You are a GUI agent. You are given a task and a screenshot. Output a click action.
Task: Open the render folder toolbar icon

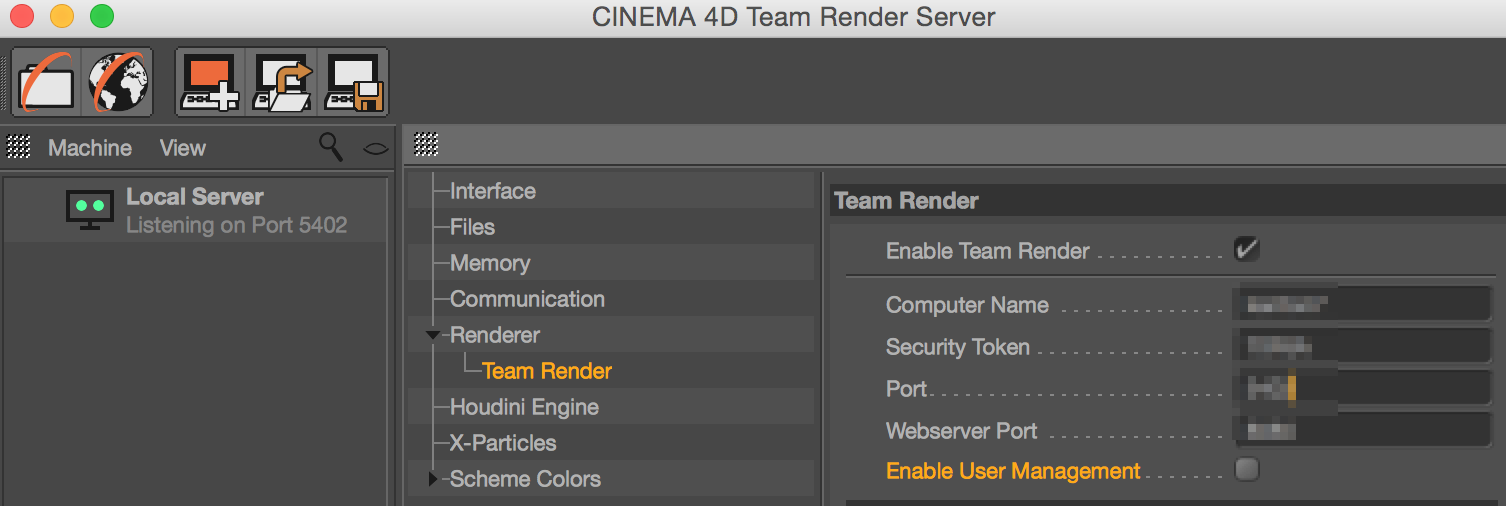(x=47, y=82)
